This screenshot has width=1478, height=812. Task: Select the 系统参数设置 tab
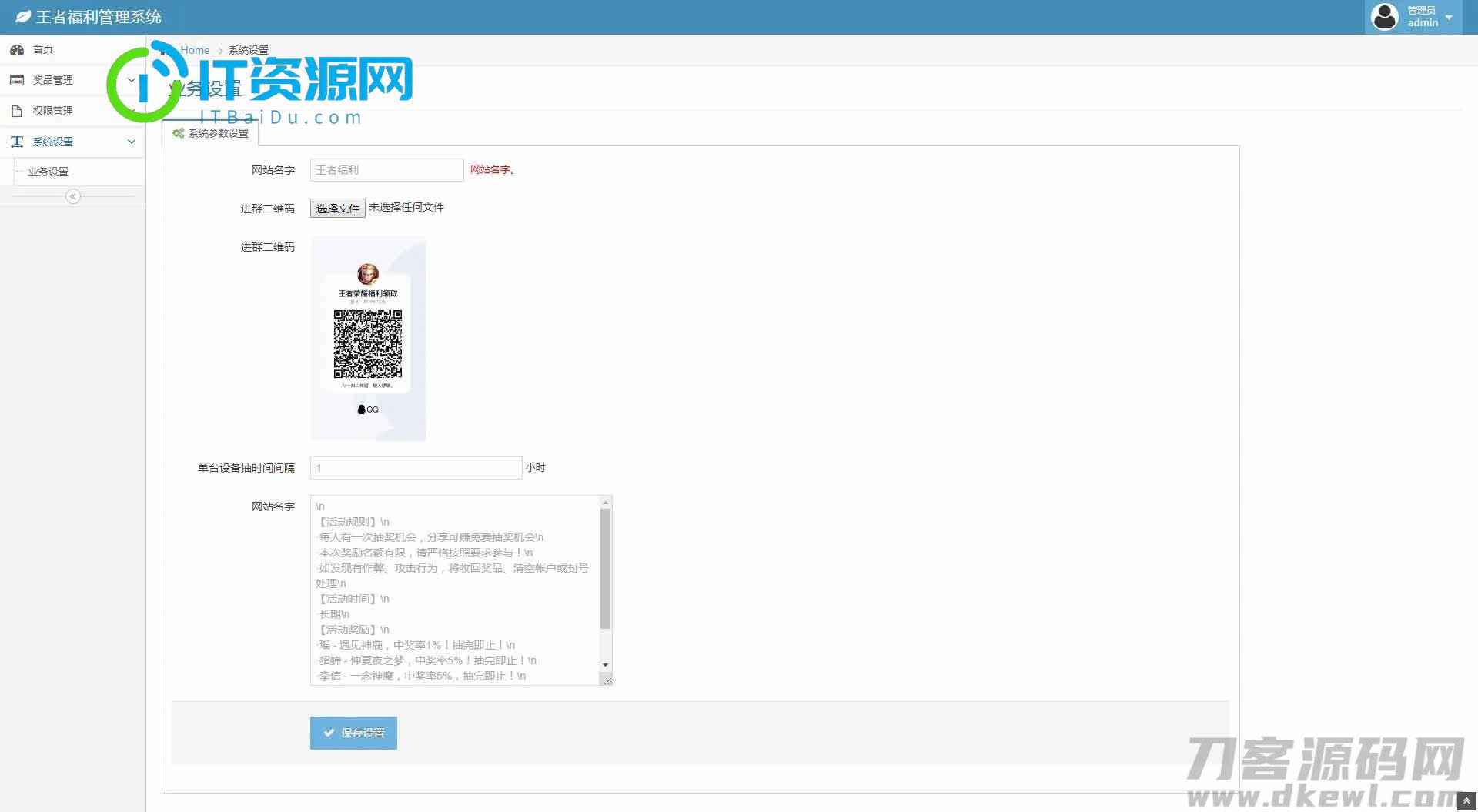(211, 133)
